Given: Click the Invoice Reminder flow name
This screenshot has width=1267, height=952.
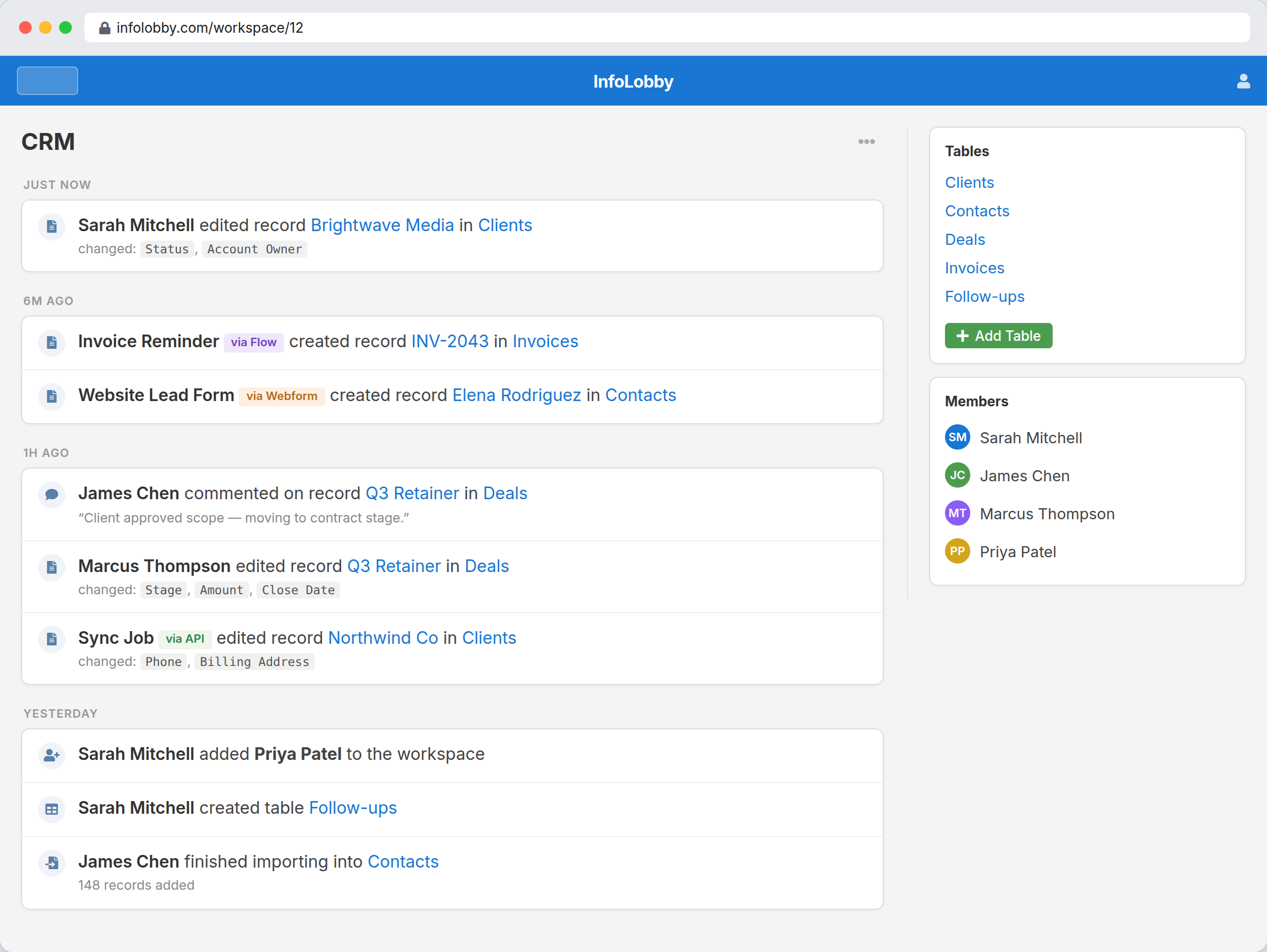Looking at the screenshot, I should pos(148,342).
